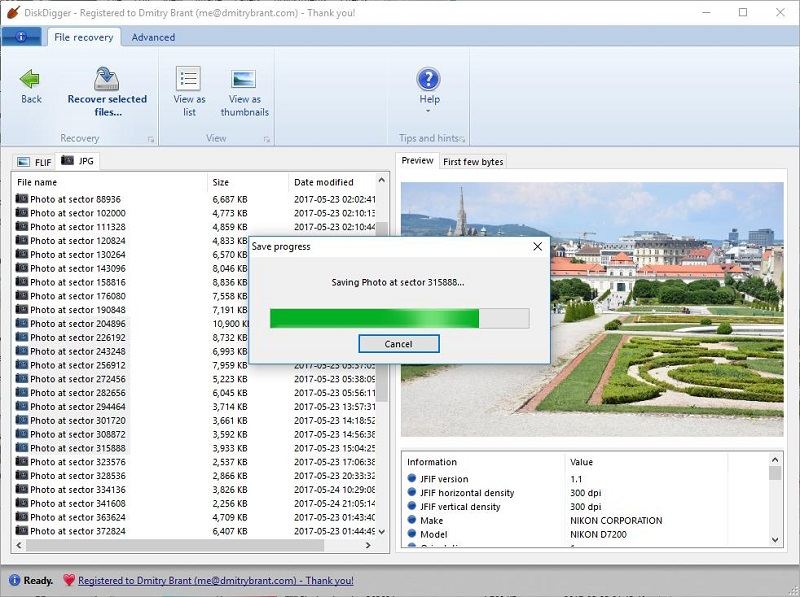Click the Help question mark icon
This screenshot has width=800, height=597.
(x=428, y=80)
